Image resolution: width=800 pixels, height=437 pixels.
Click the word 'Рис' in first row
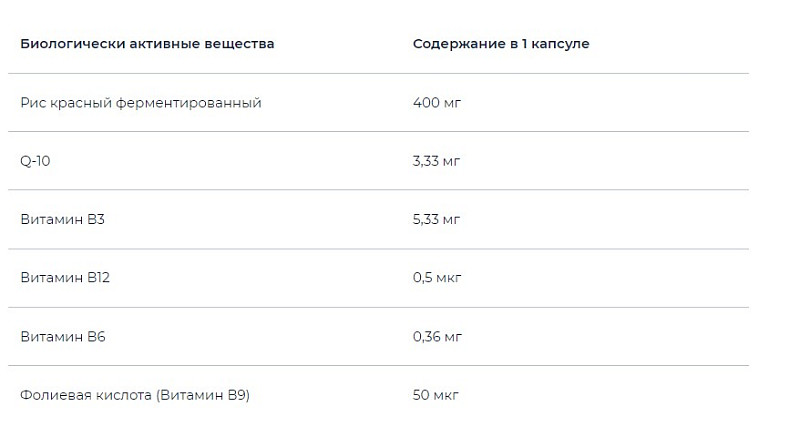click(x=32, y=103)
